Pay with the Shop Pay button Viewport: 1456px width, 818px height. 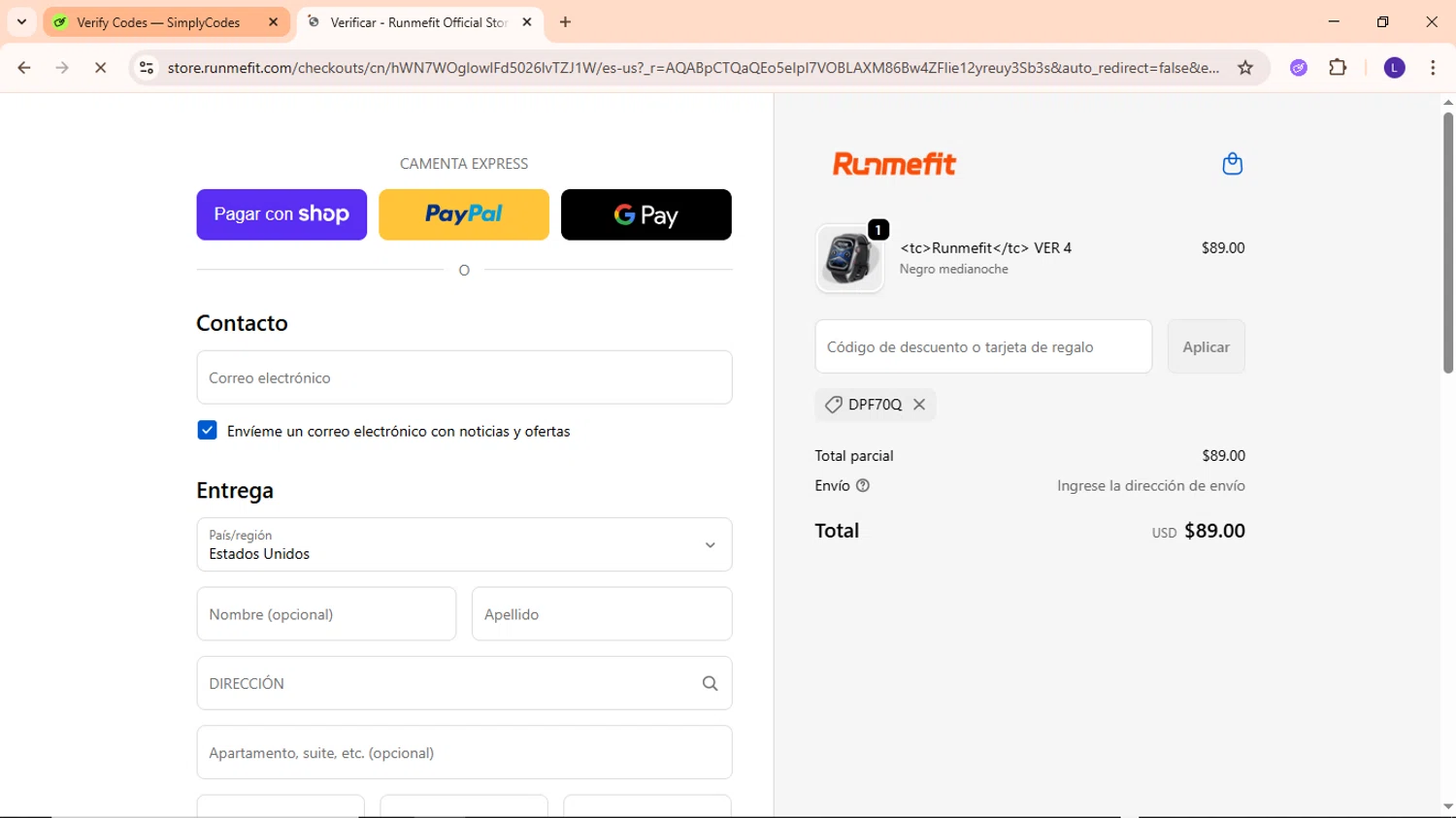(281, 214)
